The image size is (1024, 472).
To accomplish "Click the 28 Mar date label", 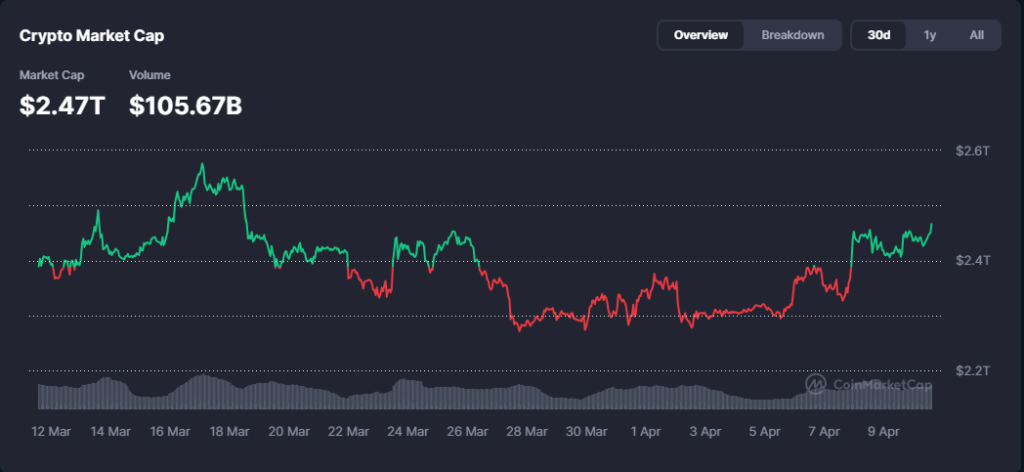I will click(x=527, y=432).
